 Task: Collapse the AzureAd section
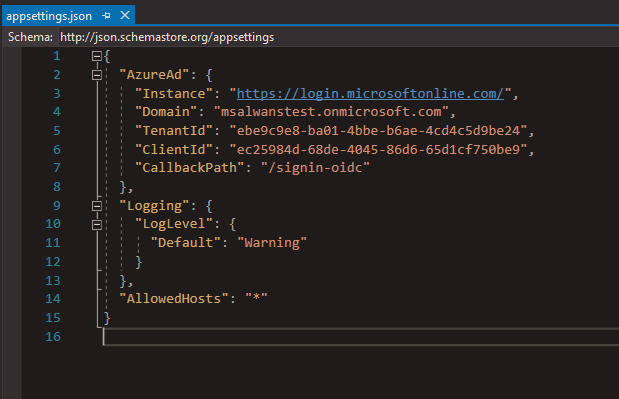coord(97,75)
